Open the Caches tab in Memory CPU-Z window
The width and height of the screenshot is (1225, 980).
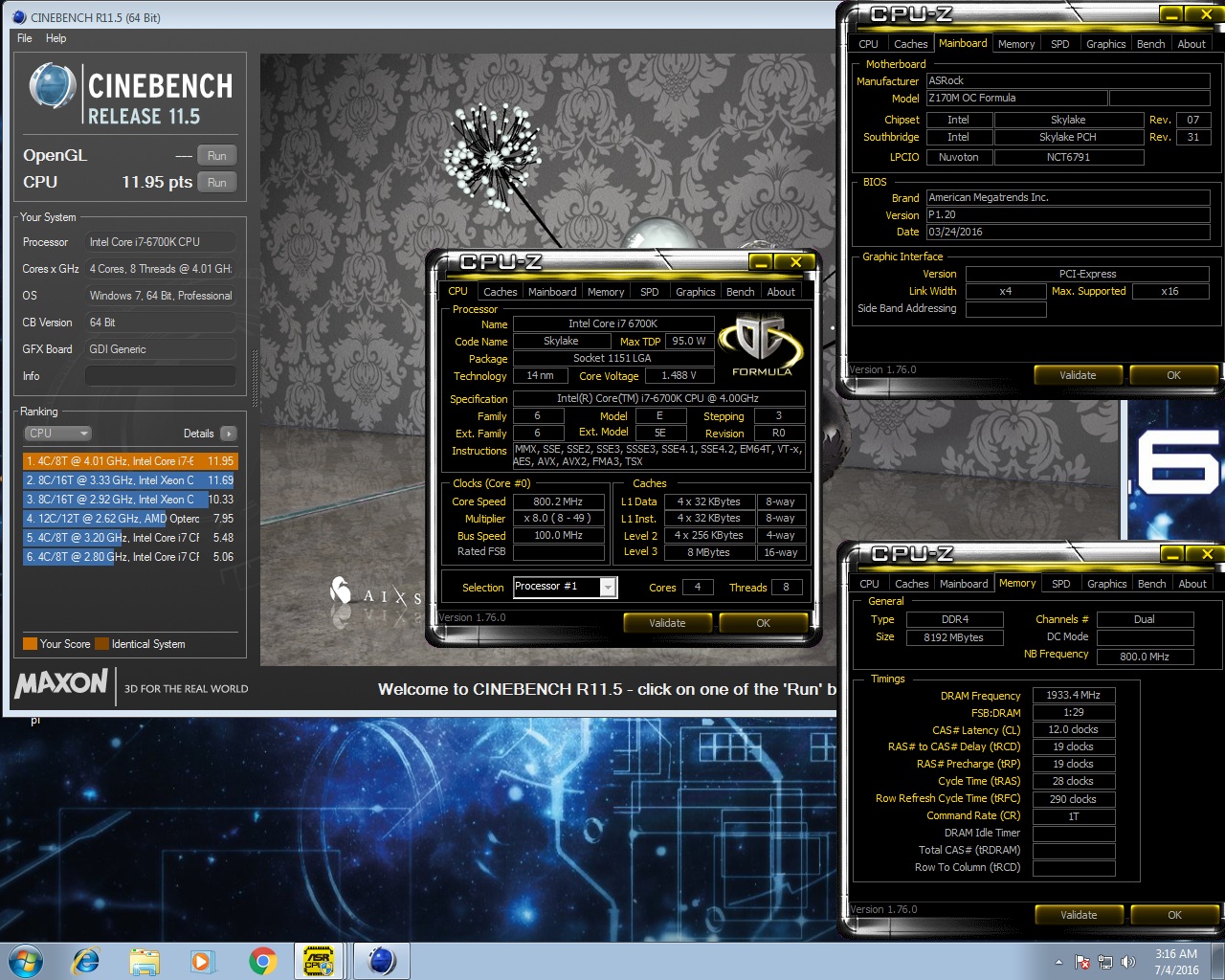(x=911, y=584)
